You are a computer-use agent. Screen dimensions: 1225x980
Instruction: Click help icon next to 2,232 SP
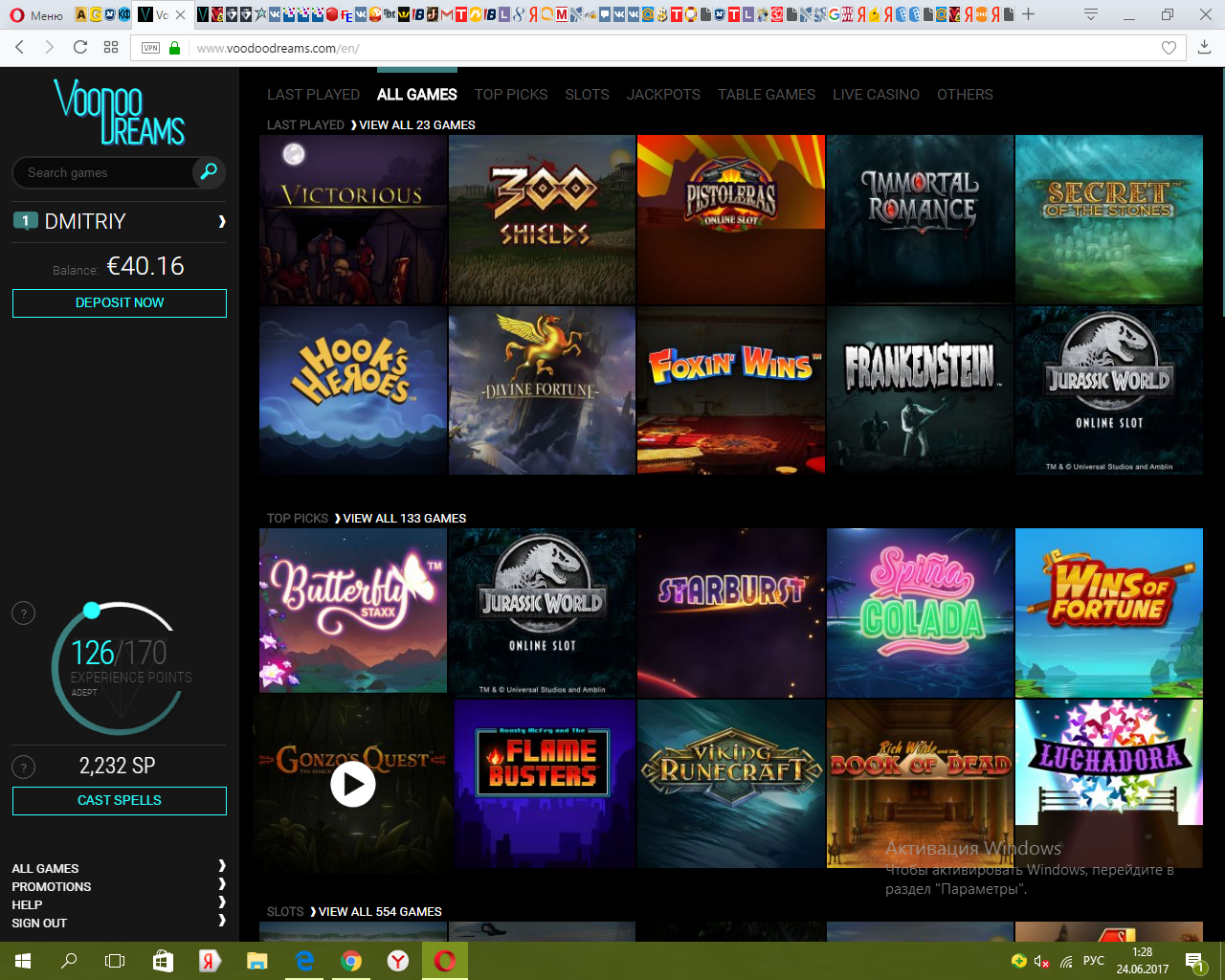23,767
